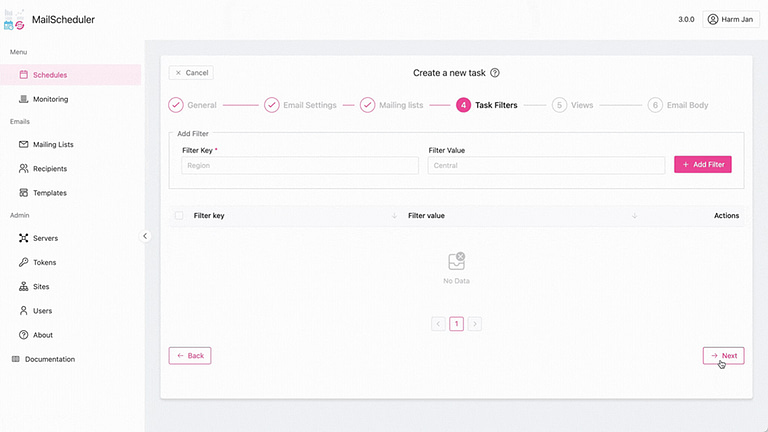Click the Schedules calendar icon
Image resolution: width=768 pixels, height=432 pixels.
24,74
